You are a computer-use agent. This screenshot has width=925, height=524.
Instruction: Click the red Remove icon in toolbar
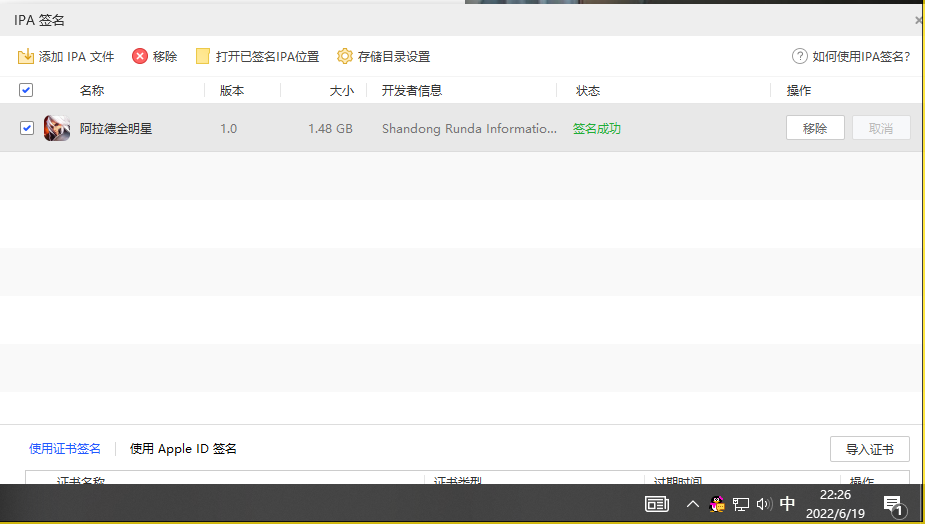(140, 56)
